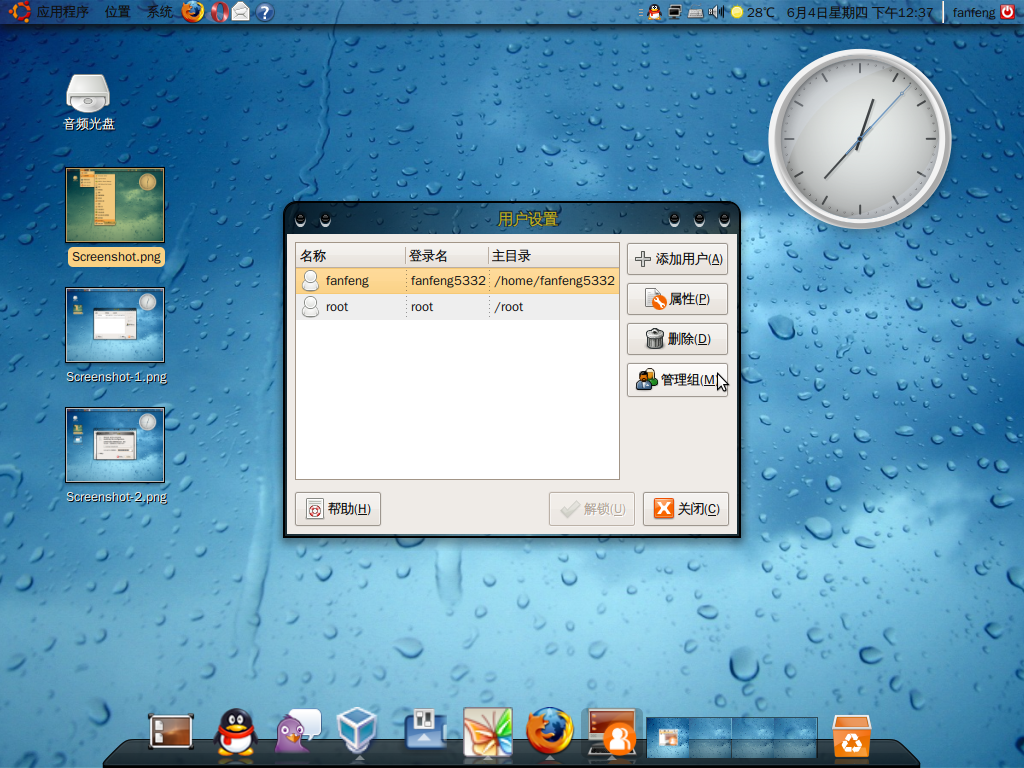The height and width of the screenshot is (768, 1024).
Task: Open the butterfly app in the dock
Action: coord(488,731)
